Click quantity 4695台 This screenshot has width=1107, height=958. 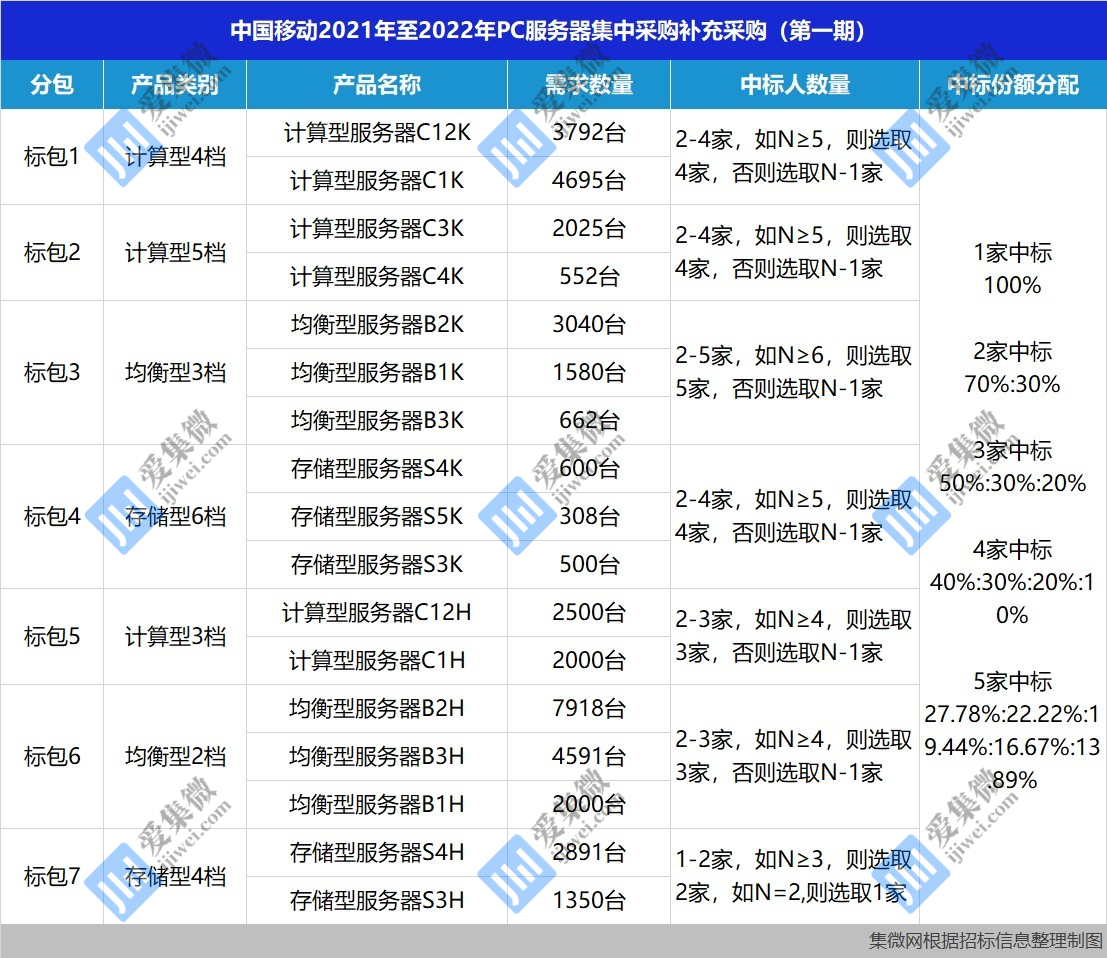pos(589,180)
